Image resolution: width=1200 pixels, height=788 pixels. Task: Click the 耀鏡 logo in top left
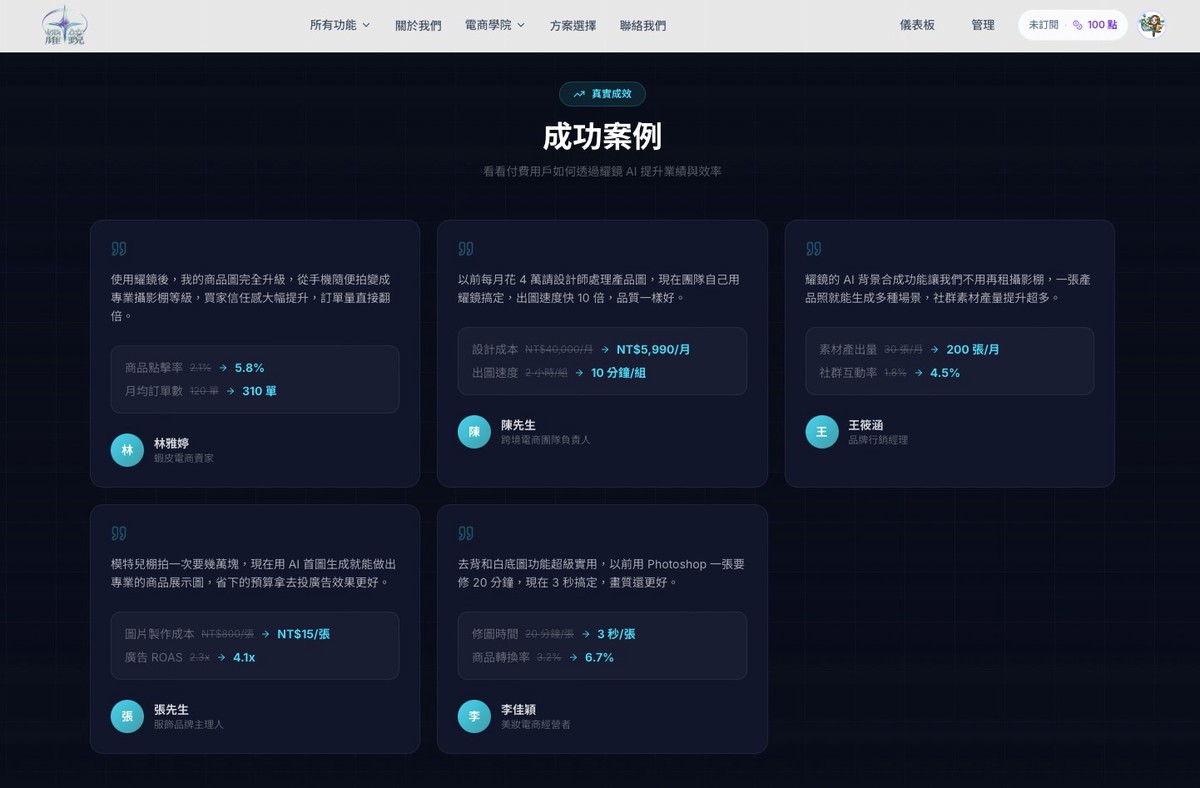pyautogui.click(x=62, y=26)
